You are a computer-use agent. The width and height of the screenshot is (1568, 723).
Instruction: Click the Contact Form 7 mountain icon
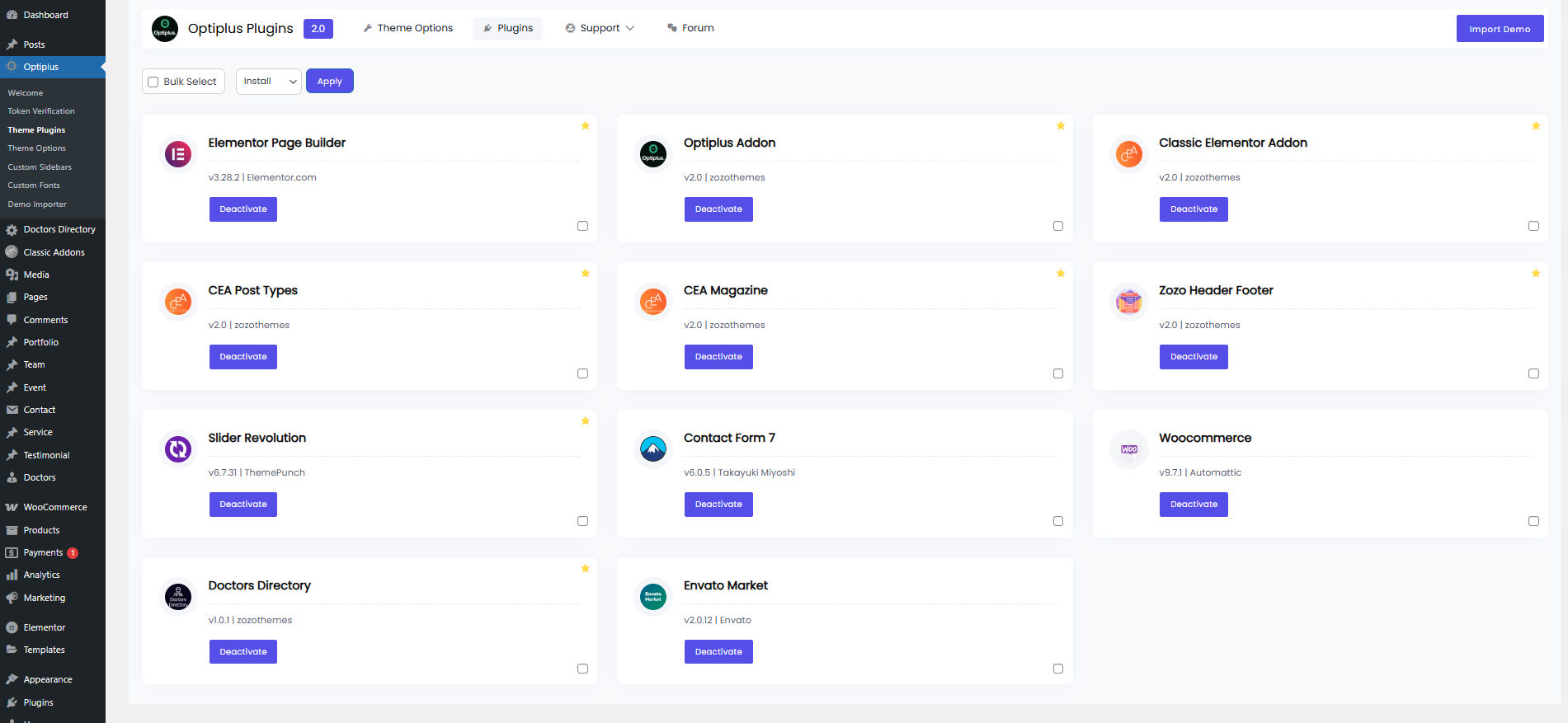[x=653, y=449]
